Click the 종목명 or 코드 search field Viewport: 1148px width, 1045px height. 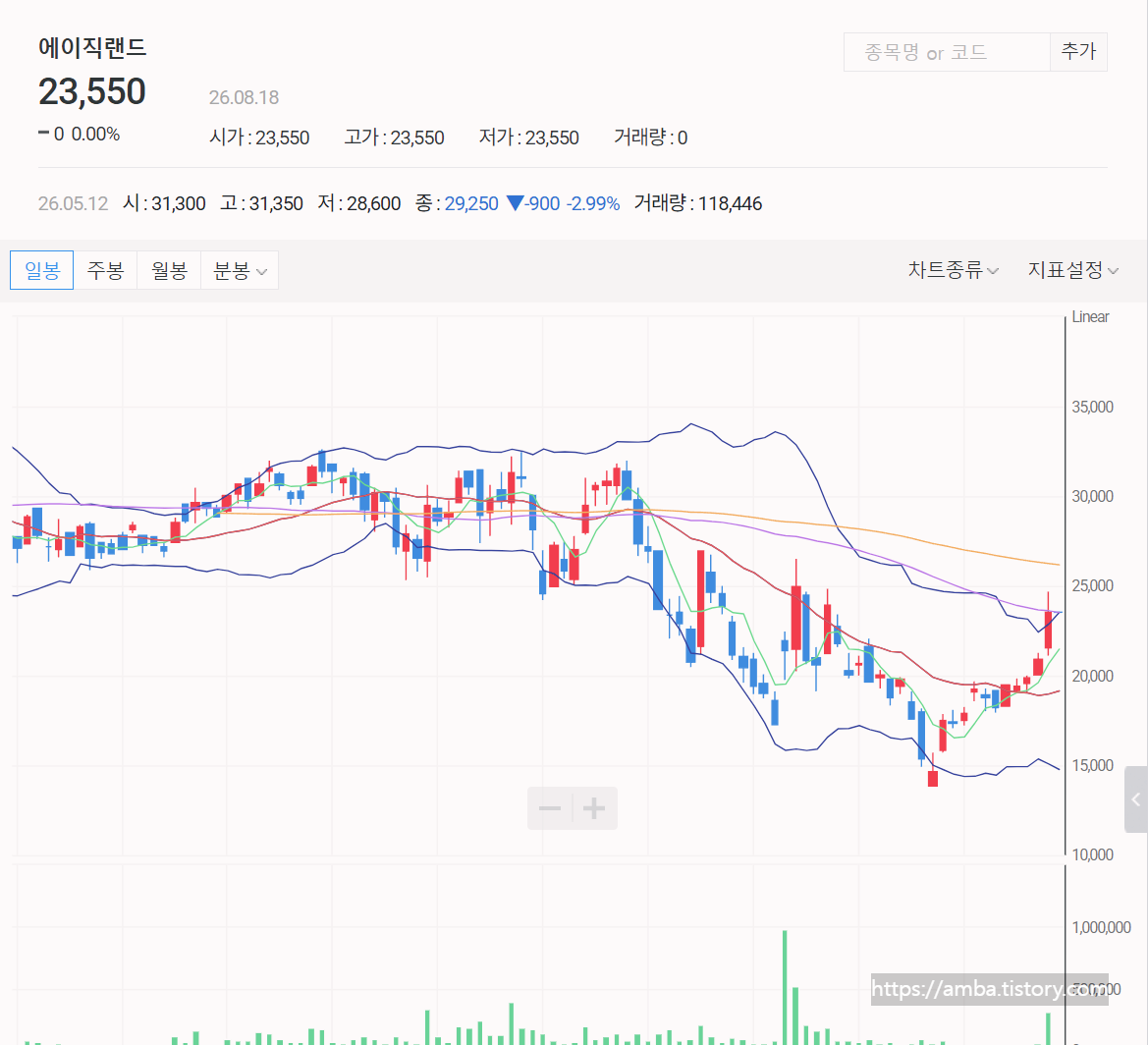(947, 52)
